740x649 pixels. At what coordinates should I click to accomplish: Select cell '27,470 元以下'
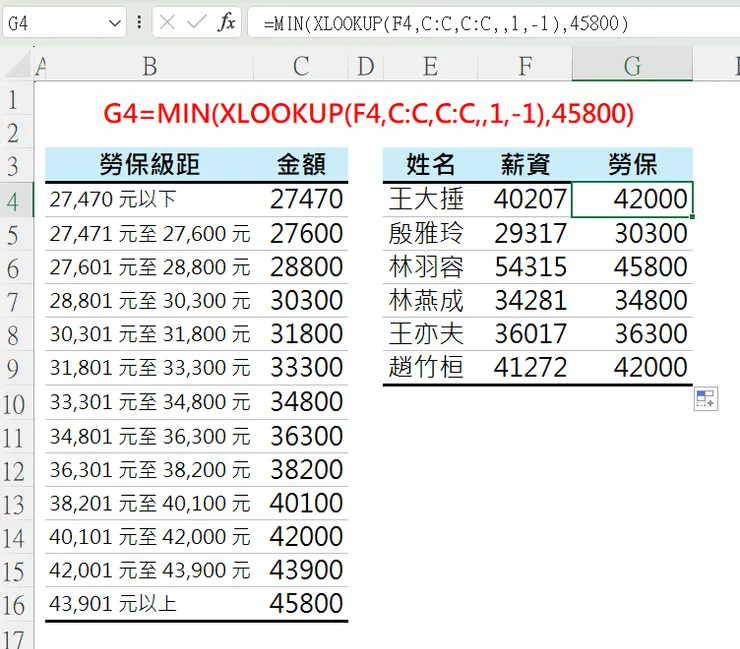coord(150,200)
